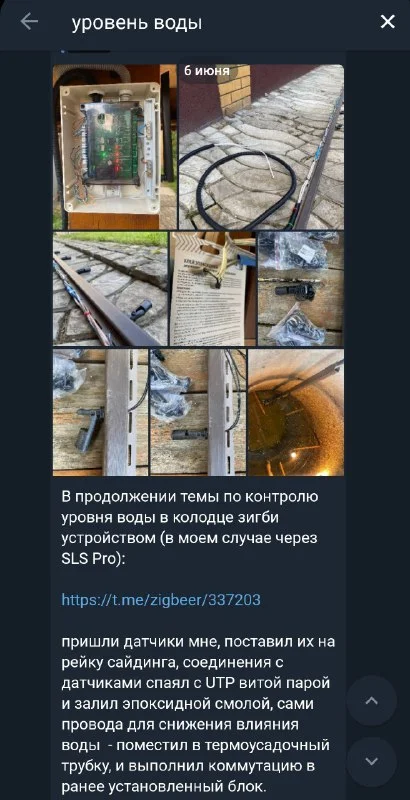Tap the back arrow icon
This screenshot has width=410, height=800.
(x=29, y=21)
